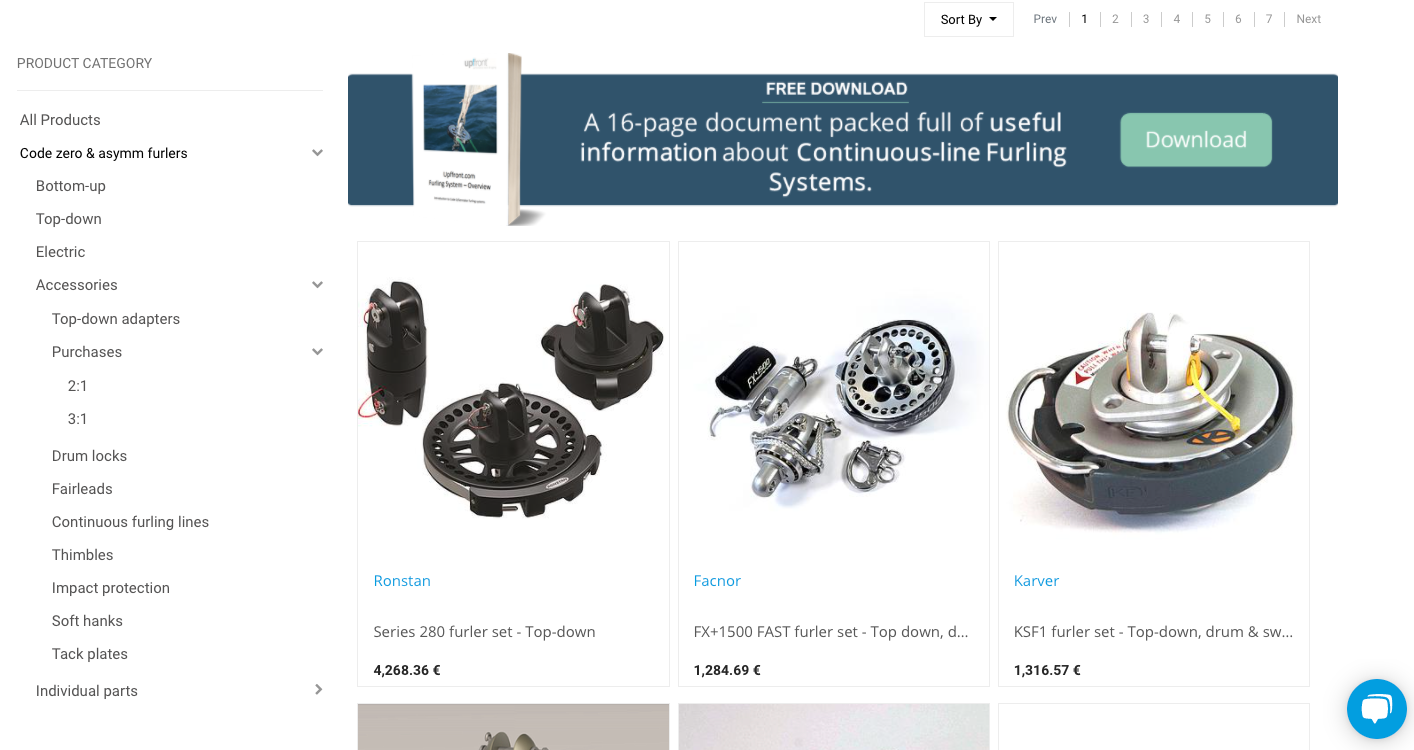1414x750 pixels.
Task: Jump to page 7 of results
Action: (x=1268, y=19)
